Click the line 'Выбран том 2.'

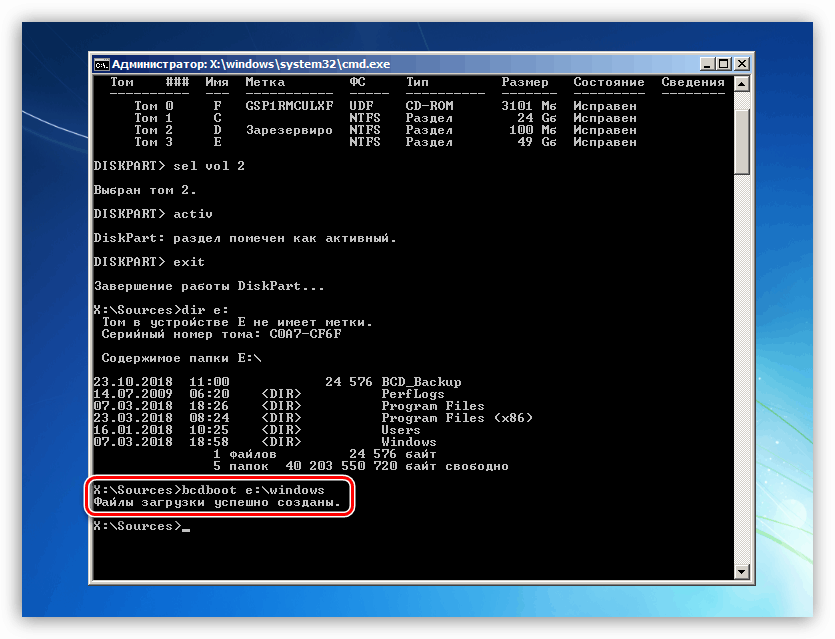pos(145,190)
